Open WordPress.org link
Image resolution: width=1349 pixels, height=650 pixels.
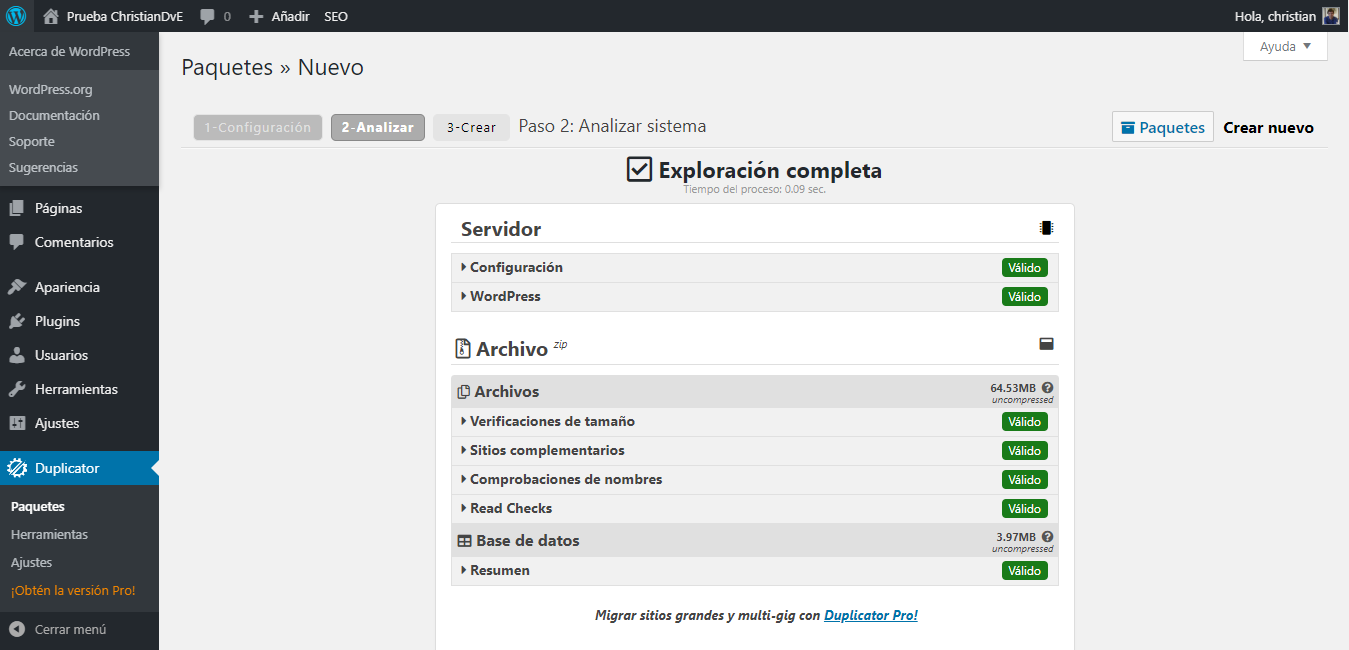51,90
